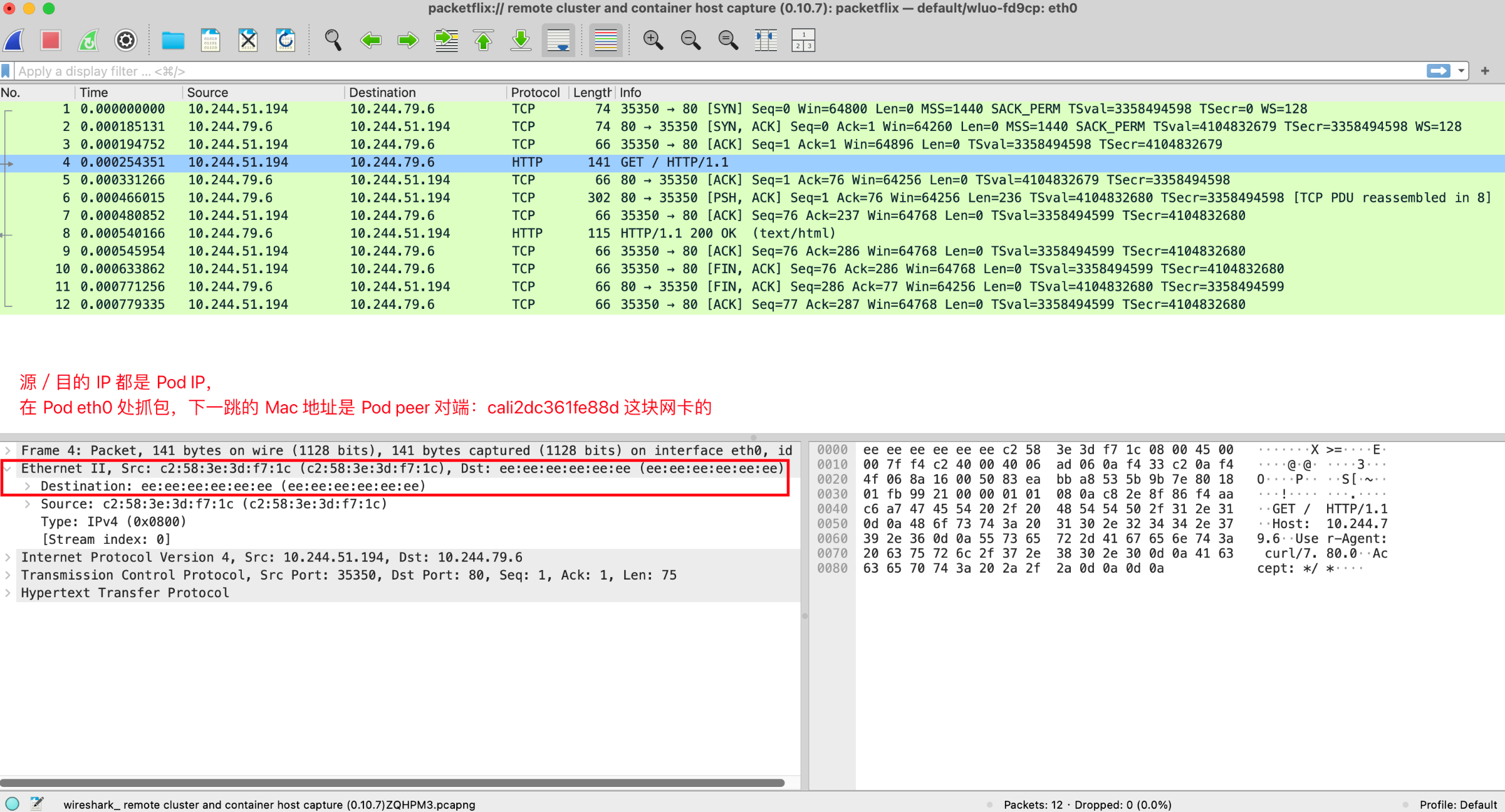Viewport: 1505px width, 812px height.
Task: Click the plus add filter button
Action: 1484,71
